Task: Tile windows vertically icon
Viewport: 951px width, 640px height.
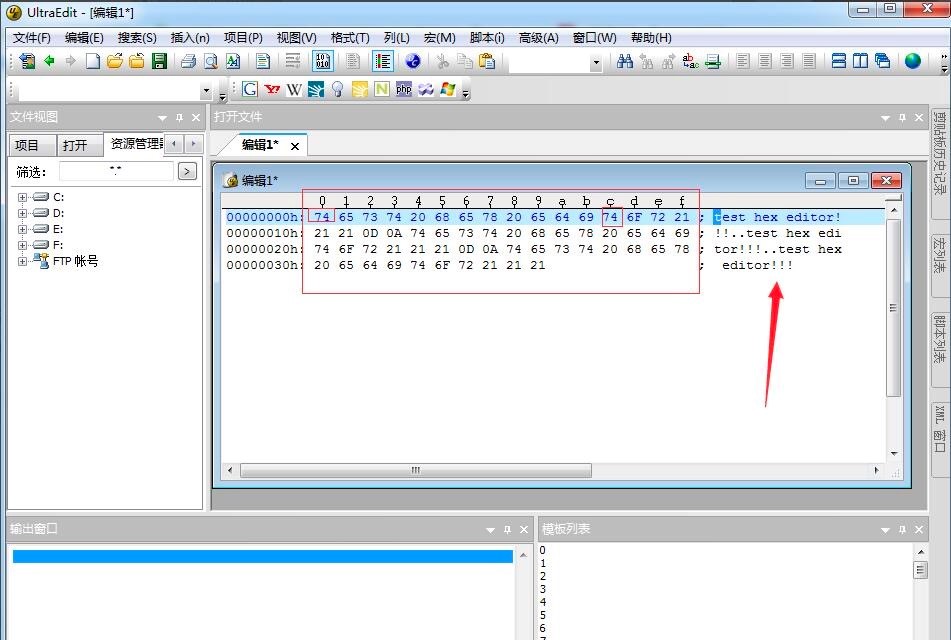Action: 861,61
